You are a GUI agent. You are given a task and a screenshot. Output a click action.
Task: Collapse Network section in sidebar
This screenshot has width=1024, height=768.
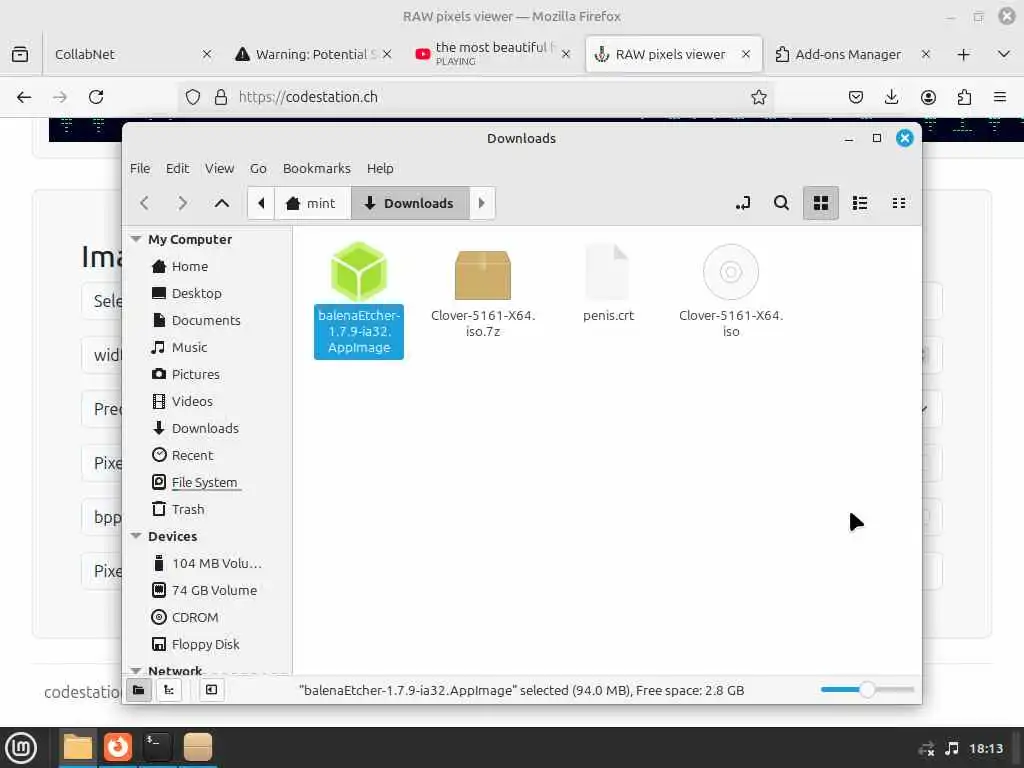click(x=136, y=670)
